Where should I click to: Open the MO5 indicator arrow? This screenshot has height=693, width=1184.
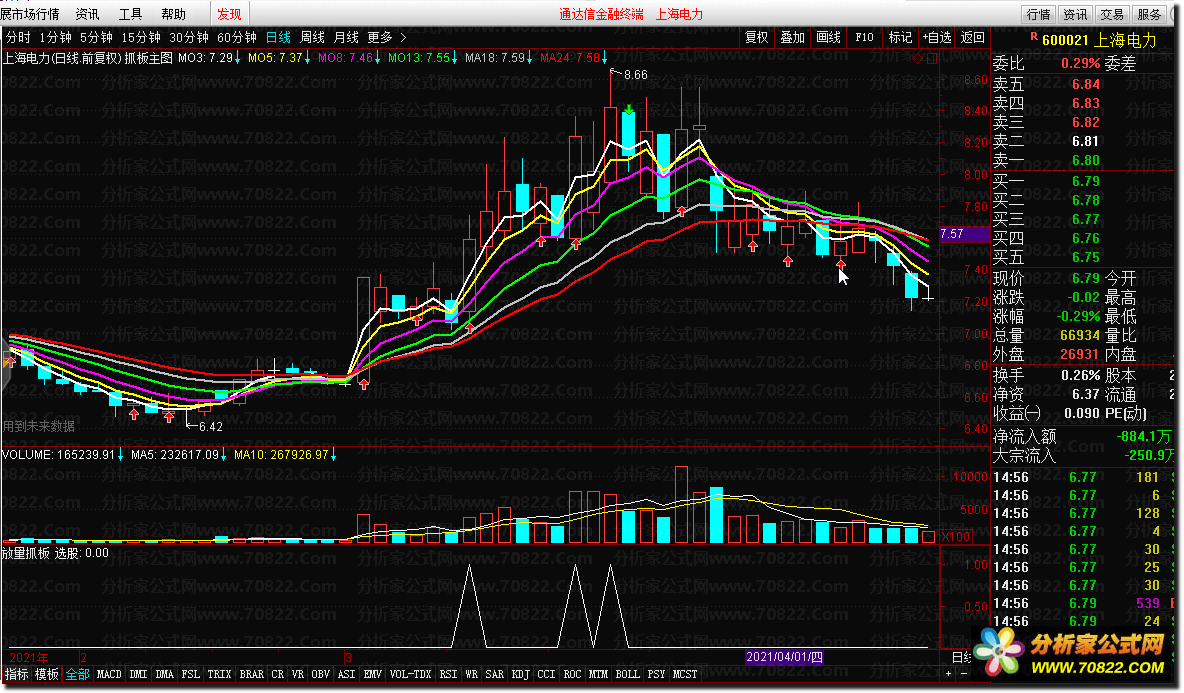pos(307,58)
